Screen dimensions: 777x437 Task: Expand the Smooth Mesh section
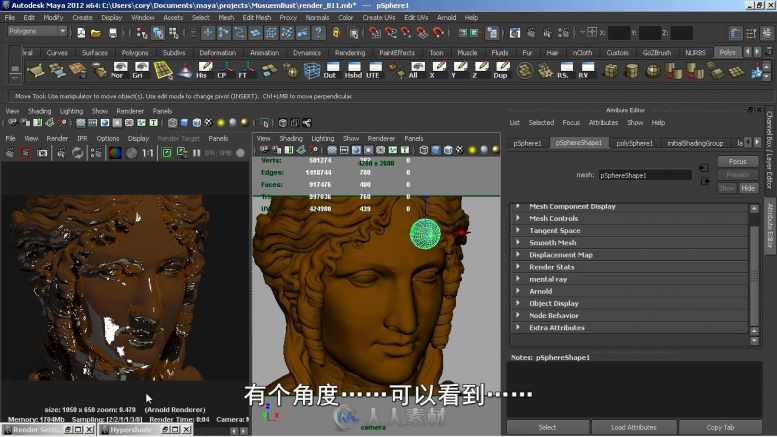(629, 243)
